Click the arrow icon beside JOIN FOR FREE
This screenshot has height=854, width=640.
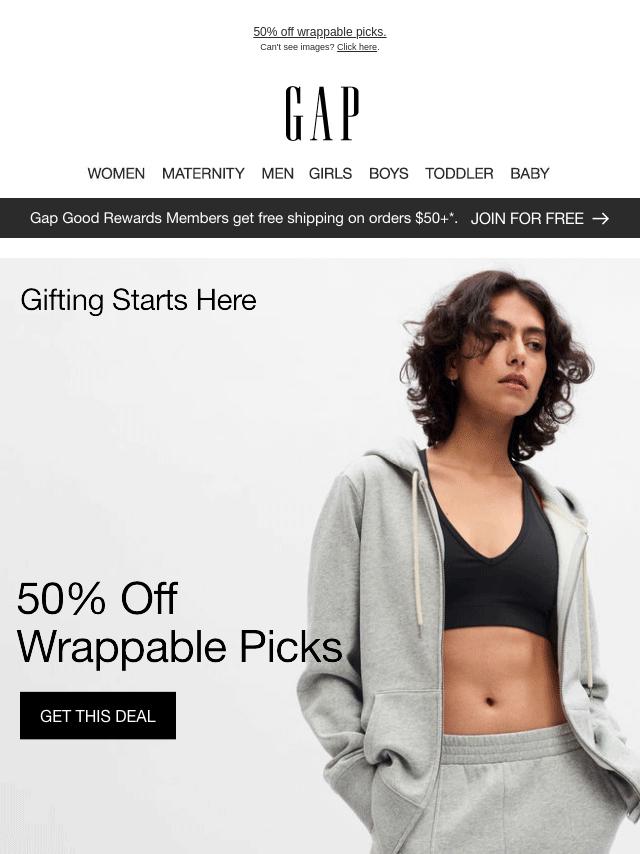600,218
